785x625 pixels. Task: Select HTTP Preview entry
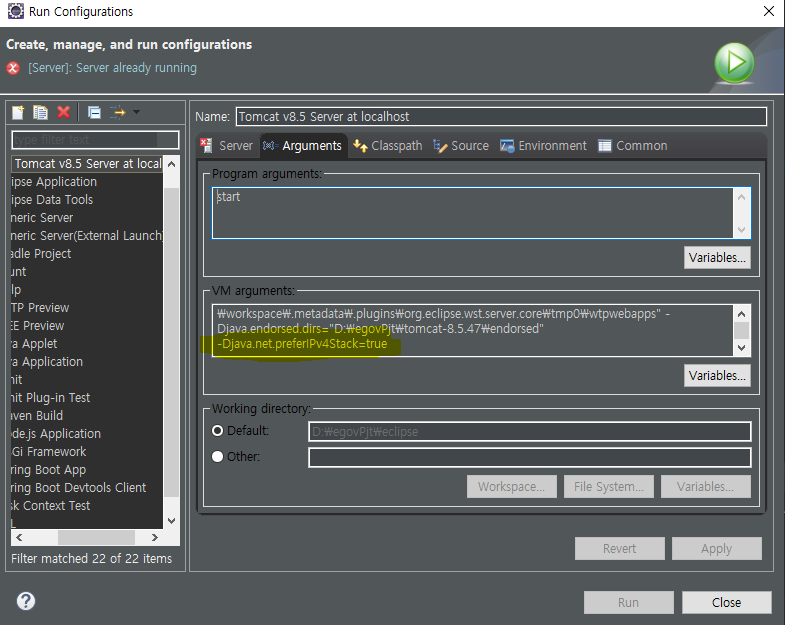point(40,308)
